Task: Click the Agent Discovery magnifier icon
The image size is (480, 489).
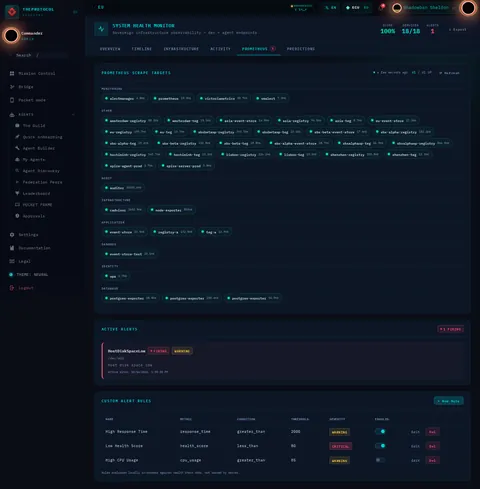Action: [x=17, y=171]
